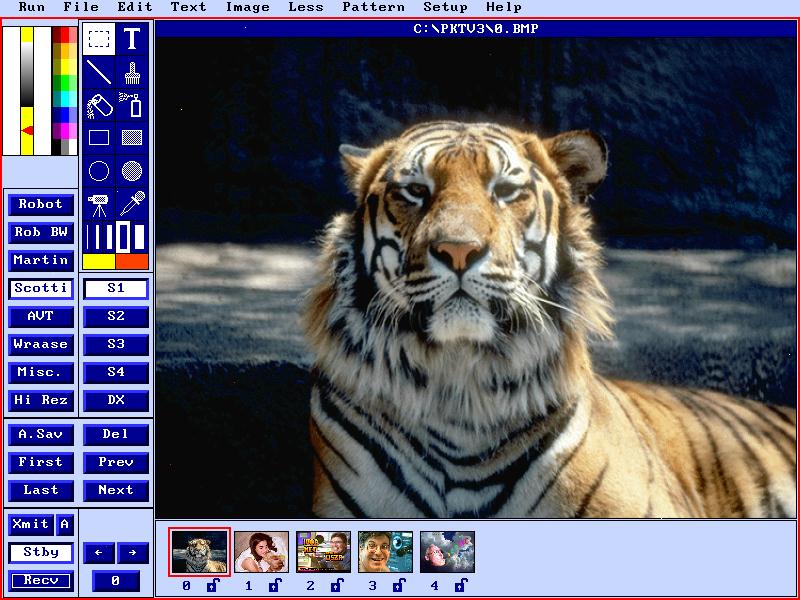The width and height of the screenshot is (800, 600).
Task: Choose the thickest line width
Action: 139,237
